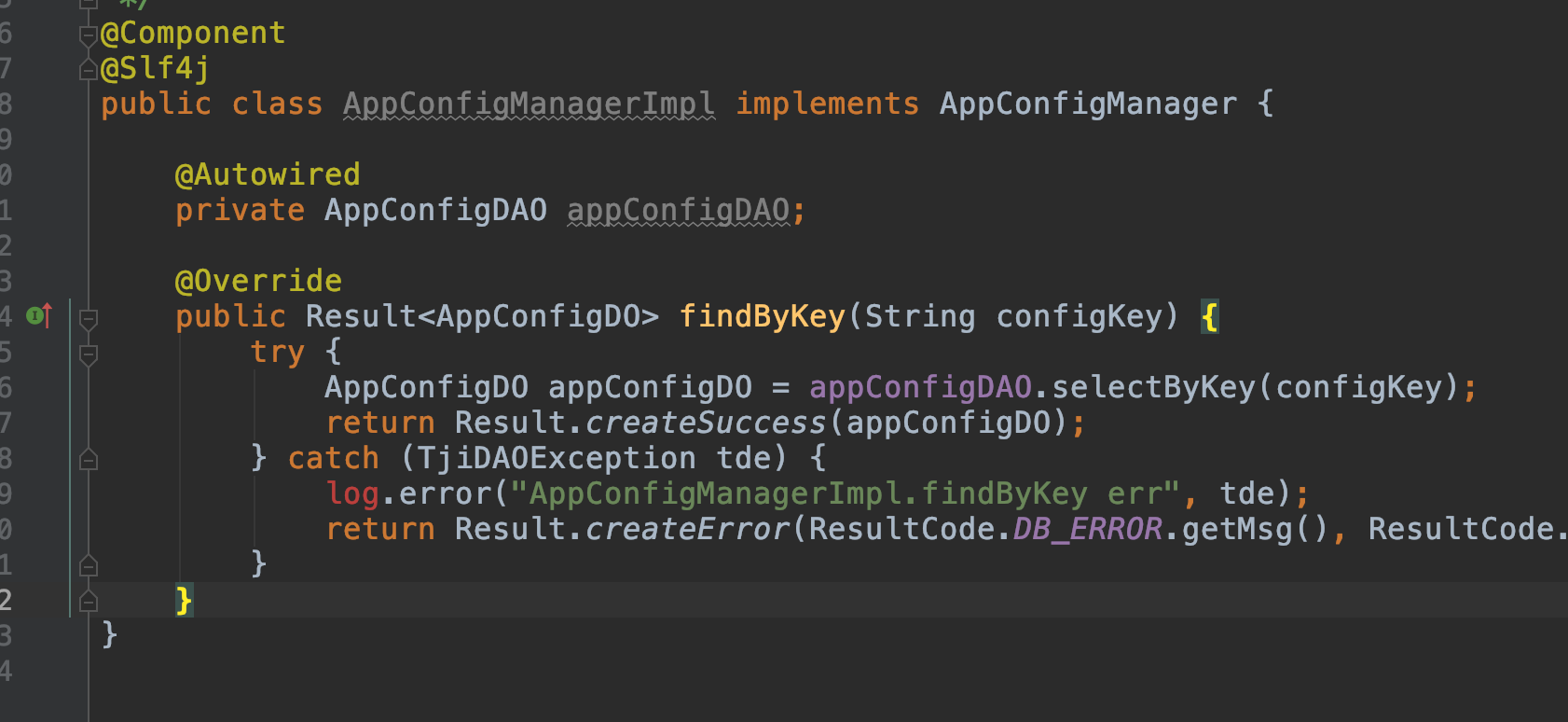Click the highlighted yellow closing brace of findByKey
The height and width of the screenshot is (722, 1568).
[184, 600]
